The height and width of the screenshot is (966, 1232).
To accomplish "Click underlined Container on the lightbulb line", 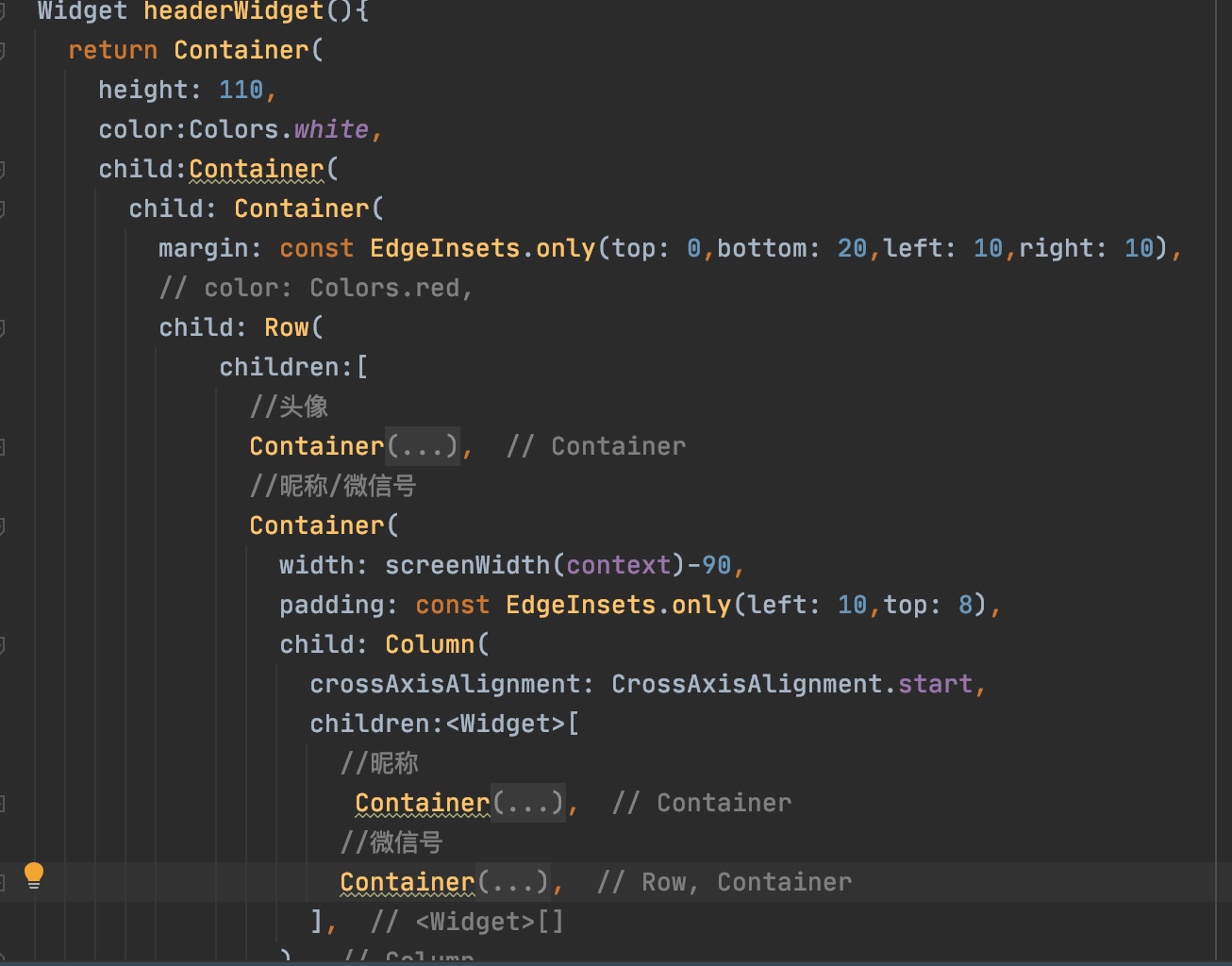I will [x=408, y=882].
